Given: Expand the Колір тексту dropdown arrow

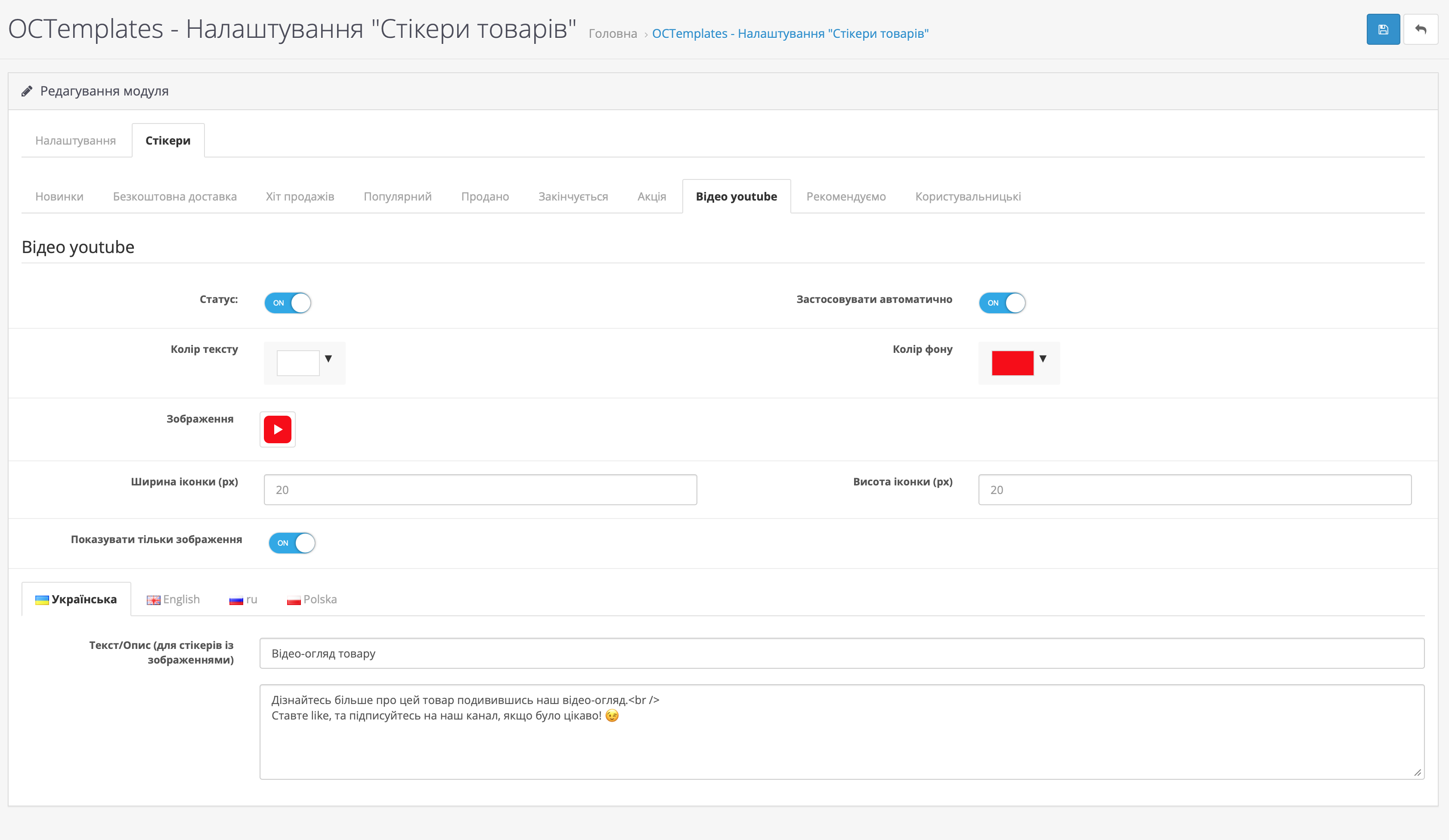Looking at the screenshot, I should (328, 359).
